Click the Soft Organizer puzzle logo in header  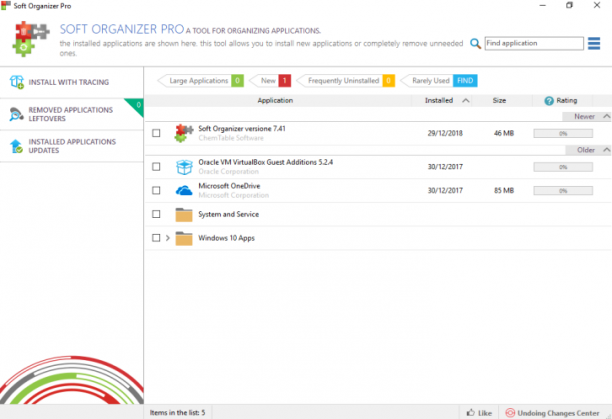[31, 39]
